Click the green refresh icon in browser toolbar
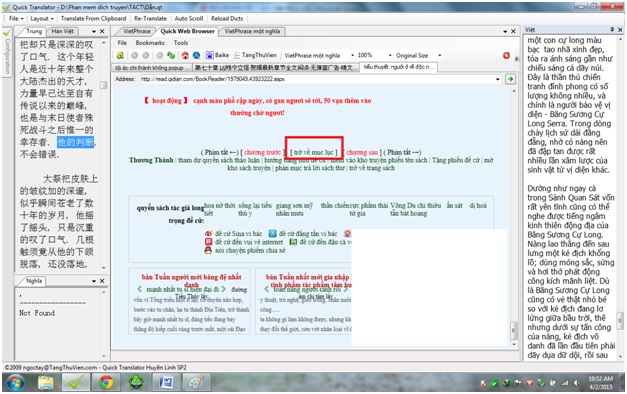The width and height of the screenshot is (627, 394). point(171,56)
